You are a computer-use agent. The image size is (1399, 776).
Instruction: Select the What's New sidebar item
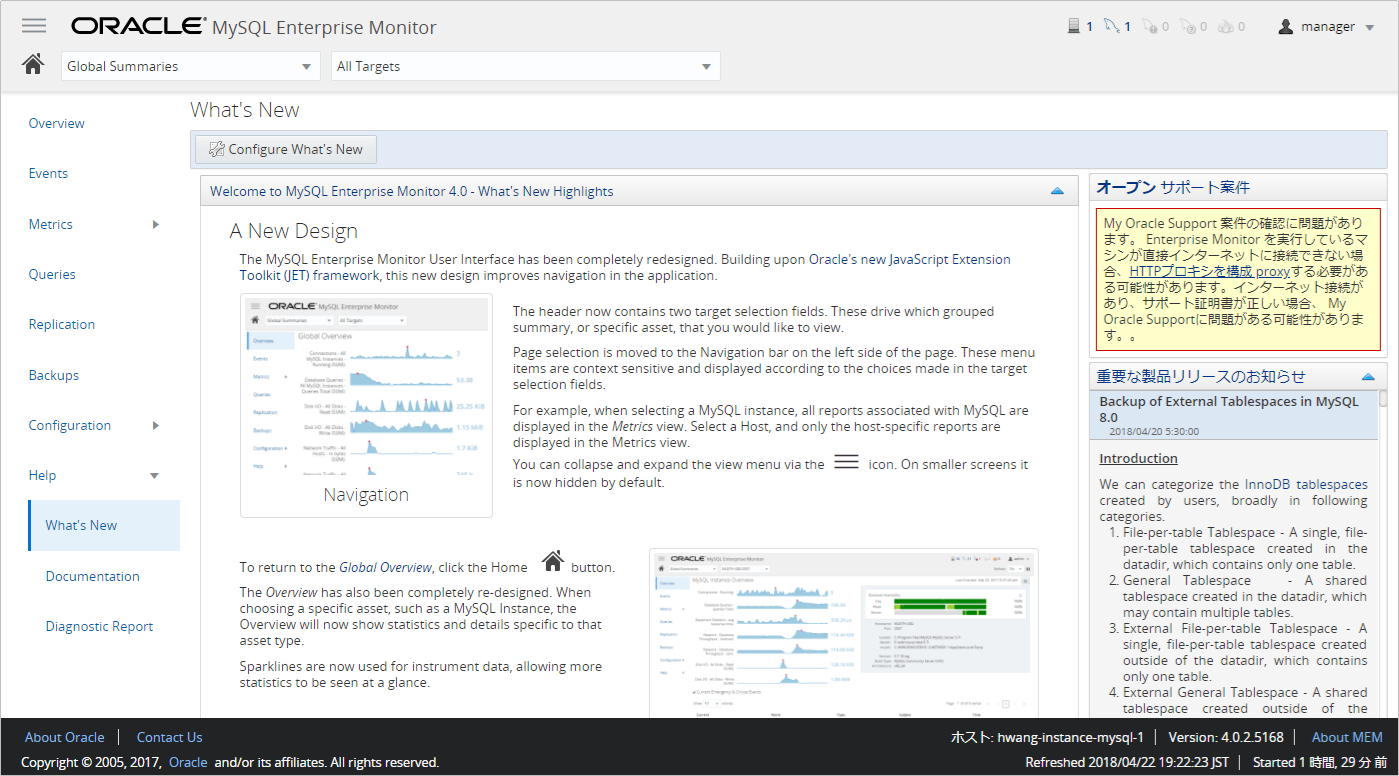(x=104, y=526)
